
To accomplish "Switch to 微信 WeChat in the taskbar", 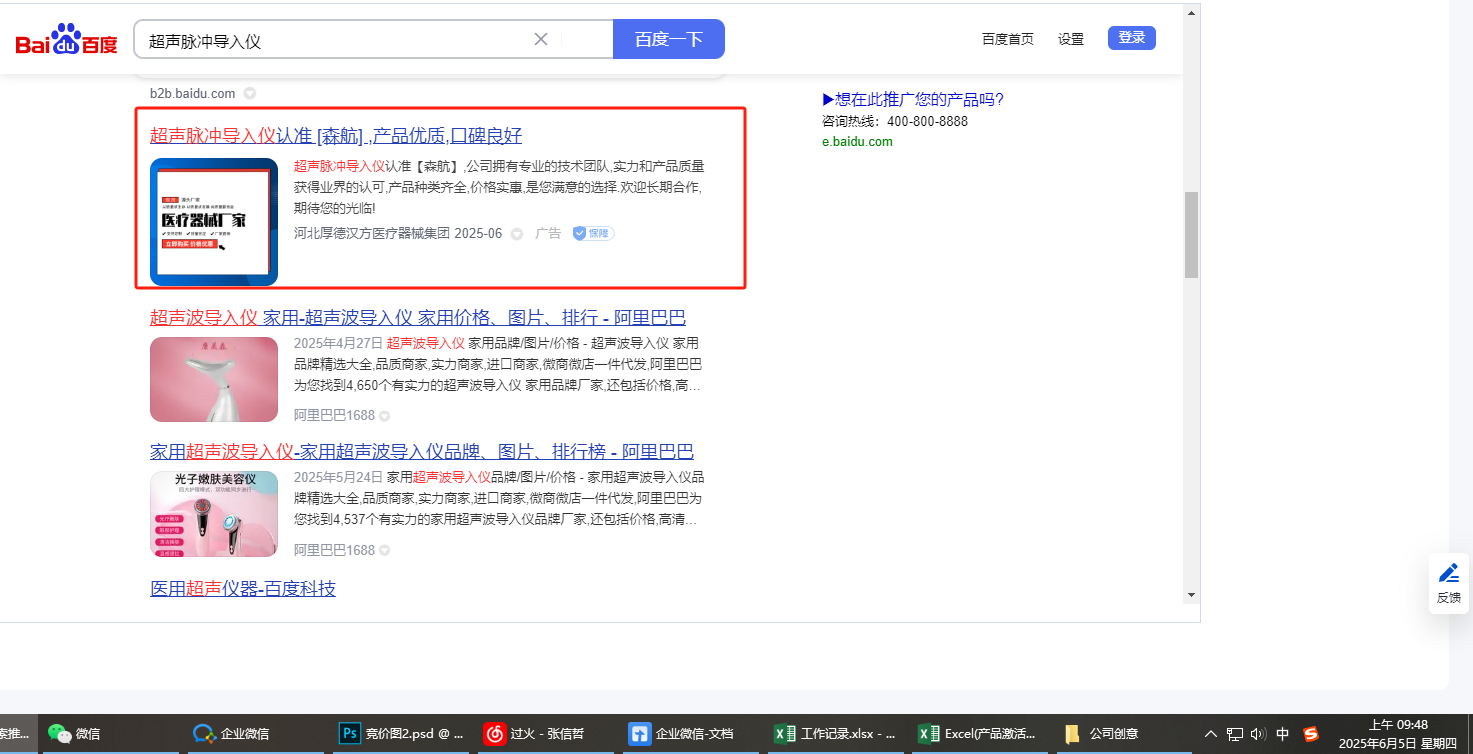I will click(x=75, y=733).
